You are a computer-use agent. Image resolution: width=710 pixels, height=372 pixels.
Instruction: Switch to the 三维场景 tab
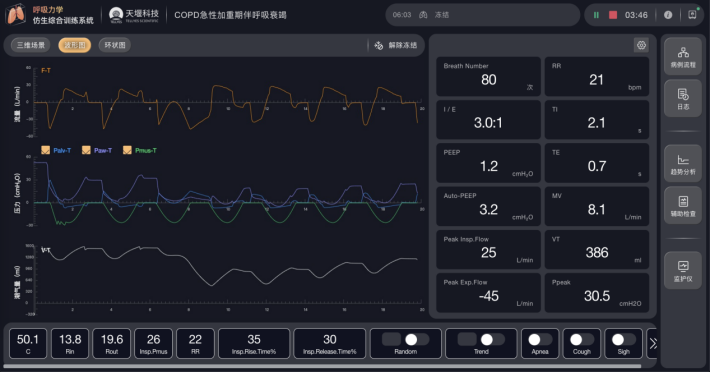31,45
